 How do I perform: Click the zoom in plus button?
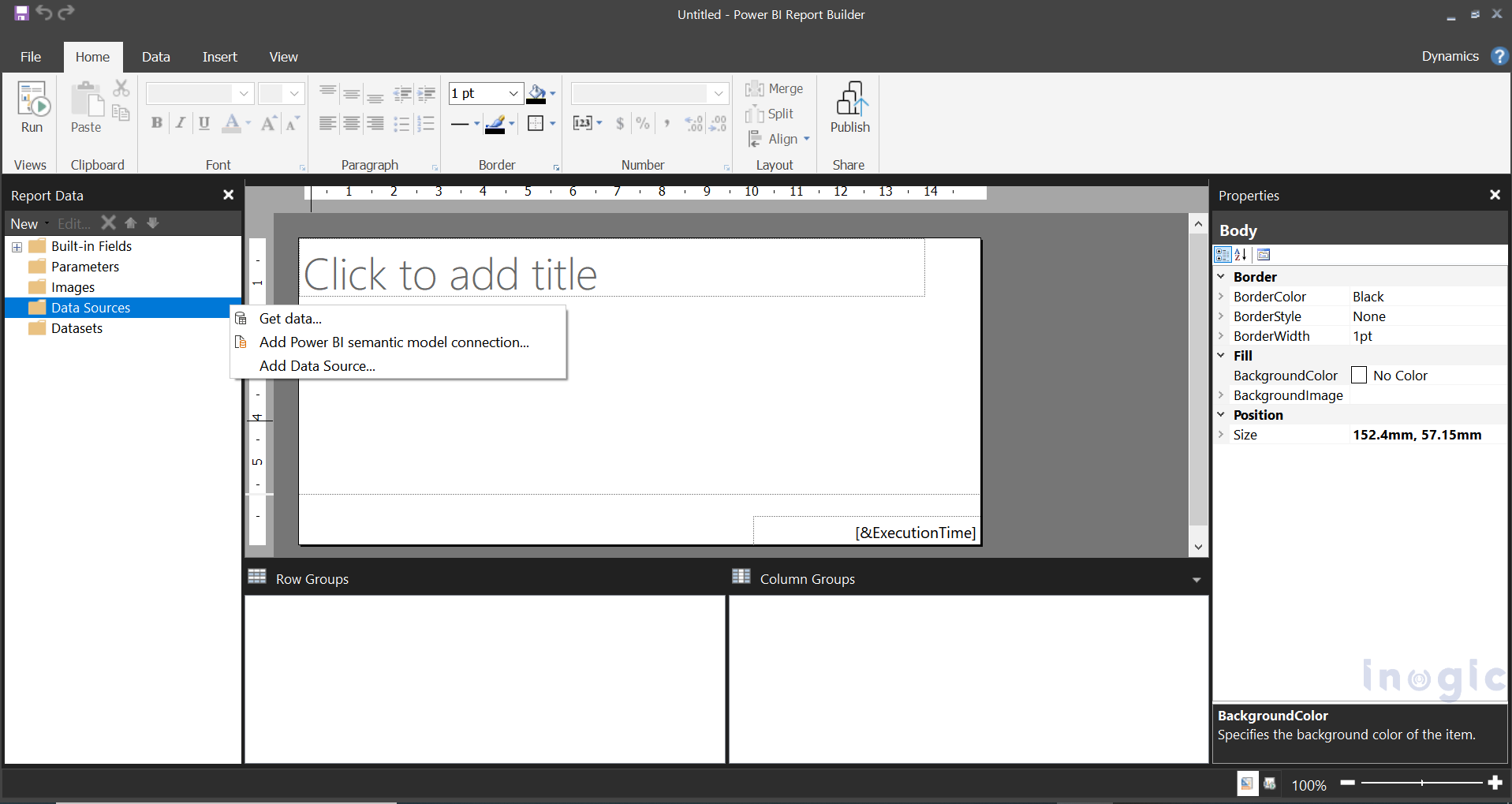coord(1495,783)
